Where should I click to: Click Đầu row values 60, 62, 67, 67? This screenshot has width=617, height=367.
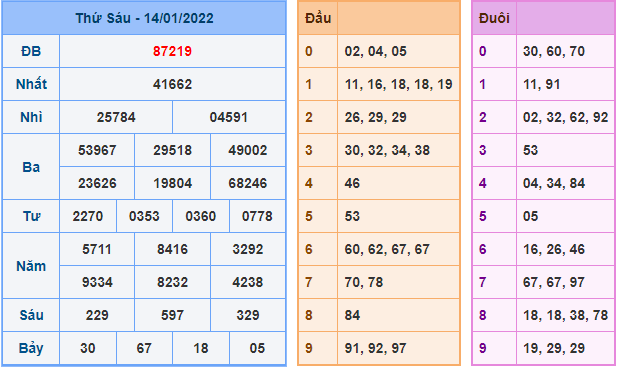click(387, 249)
